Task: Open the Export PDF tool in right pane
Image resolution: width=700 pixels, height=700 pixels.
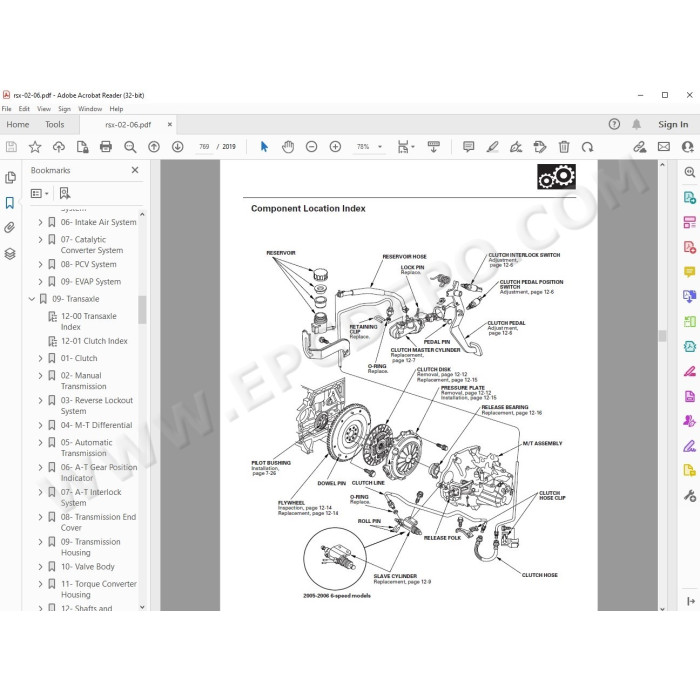Action: [x=690, y=197]
